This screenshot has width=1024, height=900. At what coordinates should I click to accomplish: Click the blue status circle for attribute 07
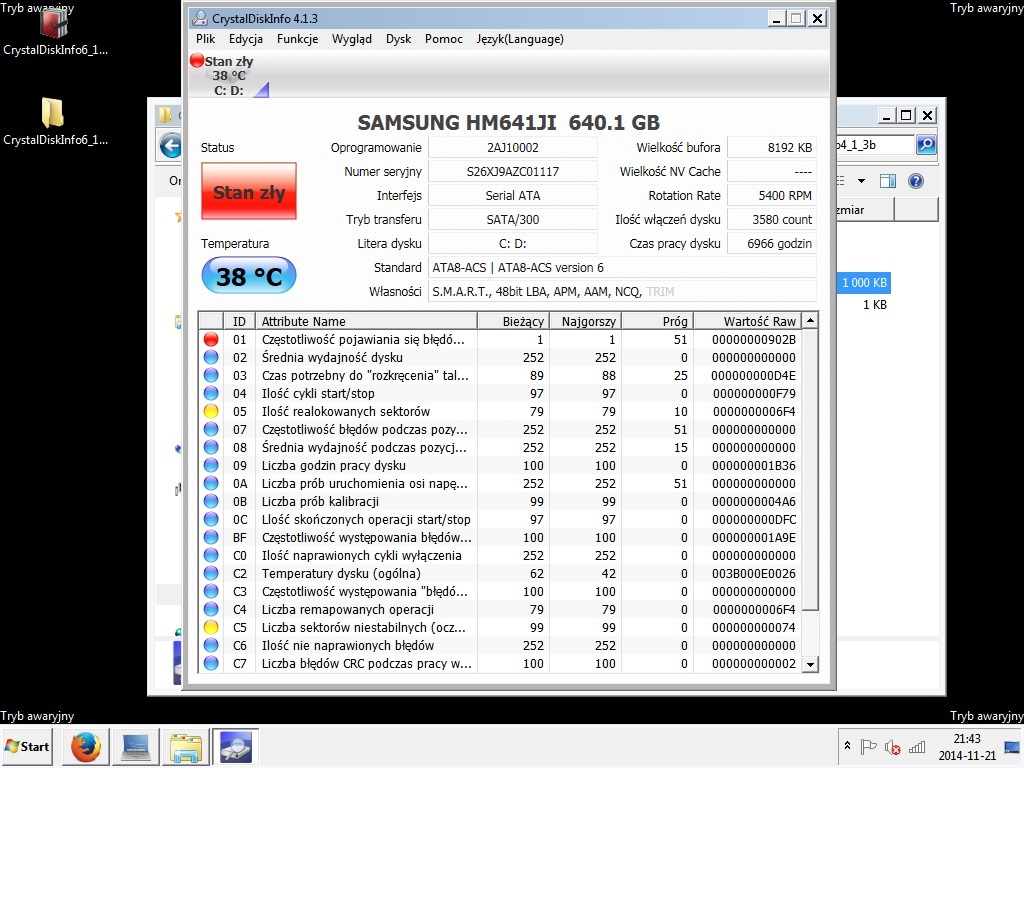(210, 429)
